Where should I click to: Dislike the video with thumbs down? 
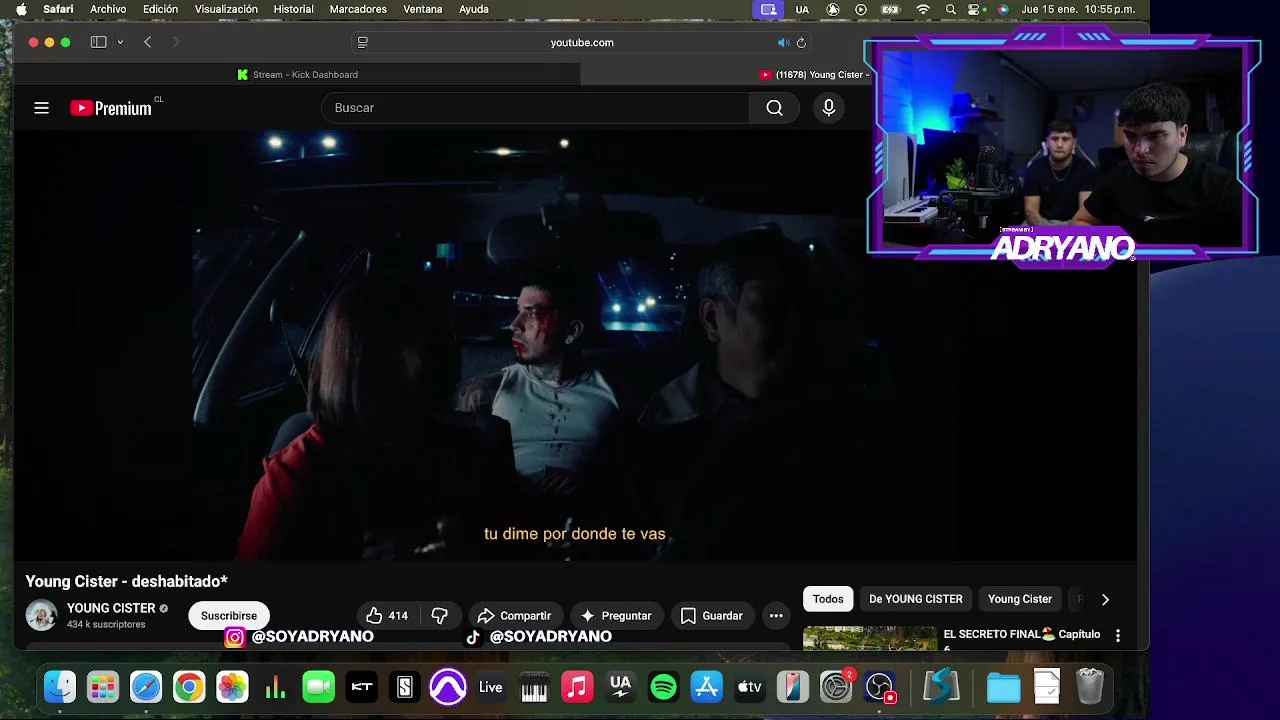coord(440,616)
